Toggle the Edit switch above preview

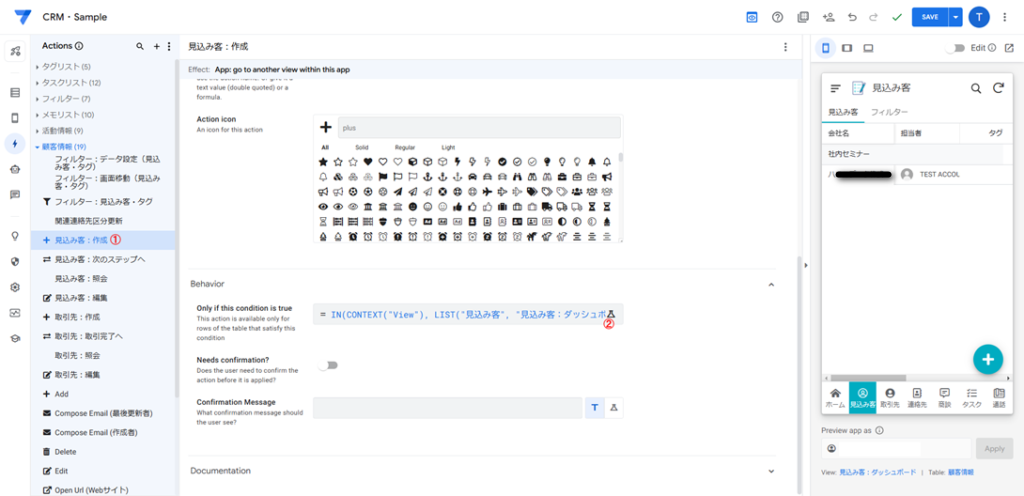coord(958,48)
